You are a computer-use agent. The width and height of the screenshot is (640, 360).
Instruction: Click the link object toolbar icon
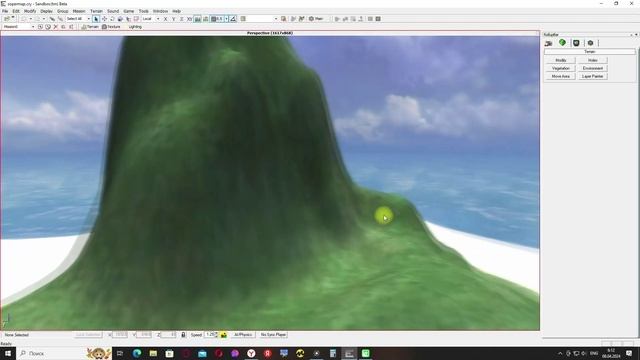[x=52, y=19]
